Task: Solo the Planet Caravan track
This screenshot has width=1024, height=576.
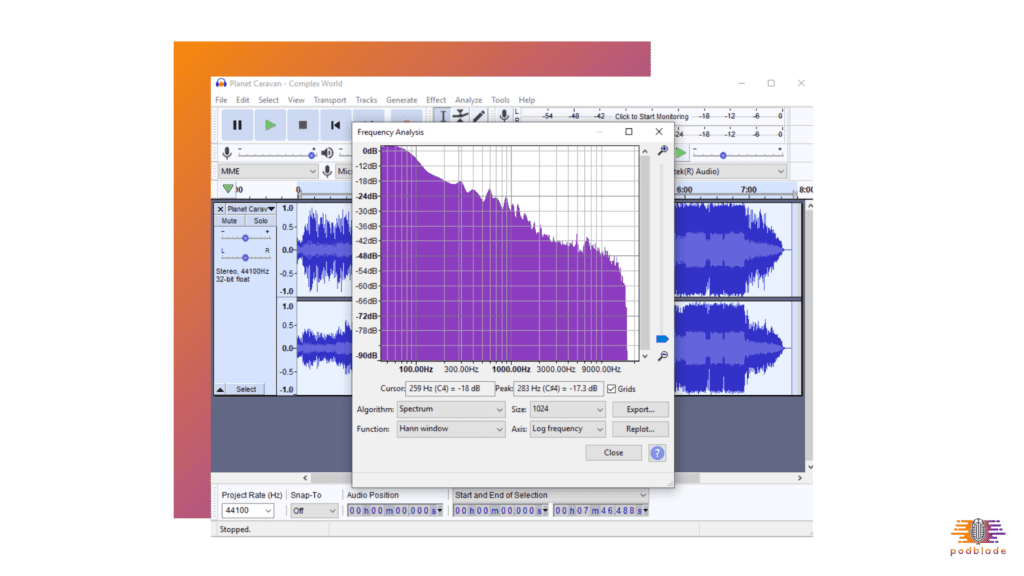Action: (261, 221)
